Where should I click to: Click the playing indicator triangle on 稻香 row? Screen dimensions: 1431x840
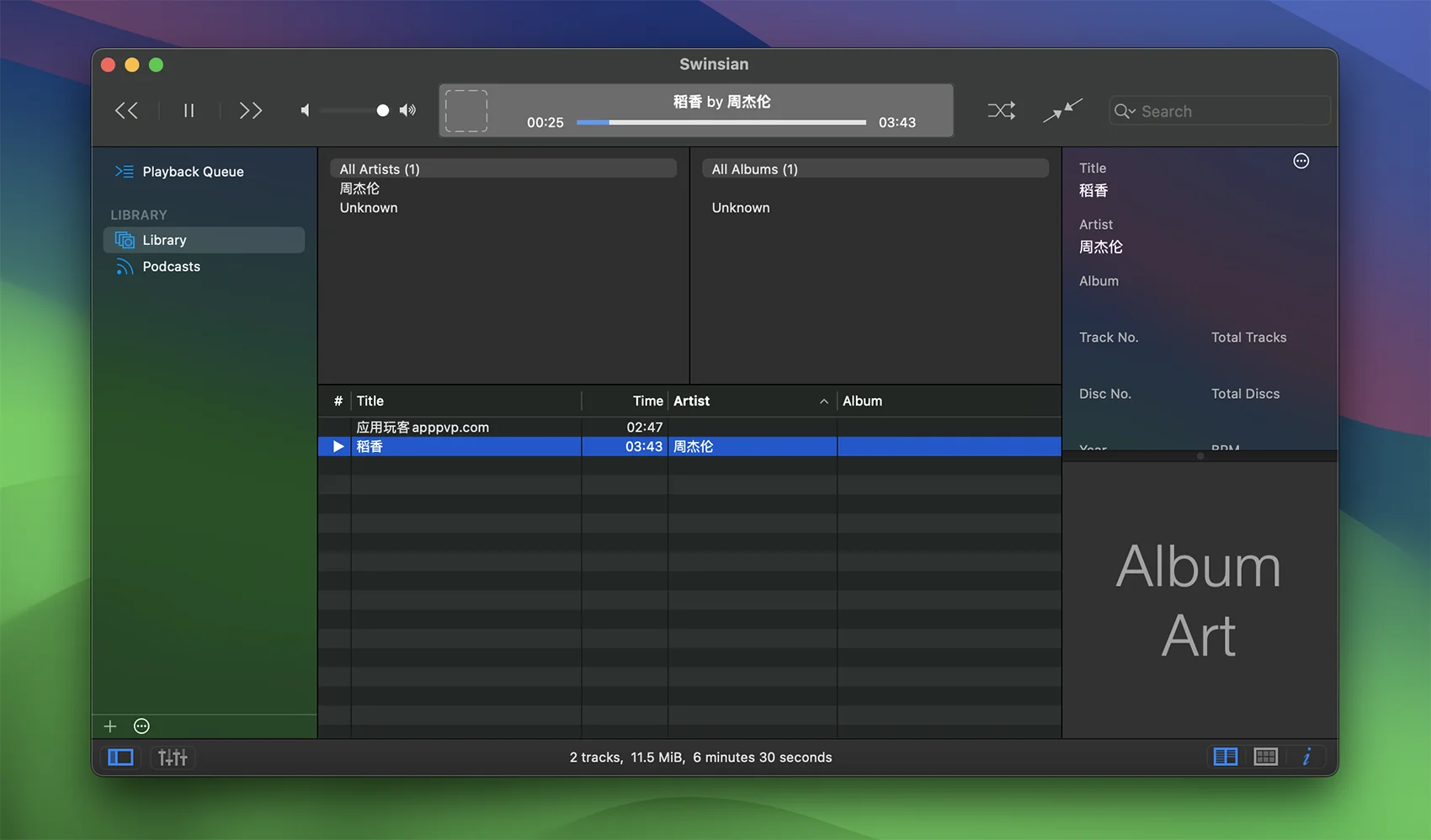coord(338,447)
